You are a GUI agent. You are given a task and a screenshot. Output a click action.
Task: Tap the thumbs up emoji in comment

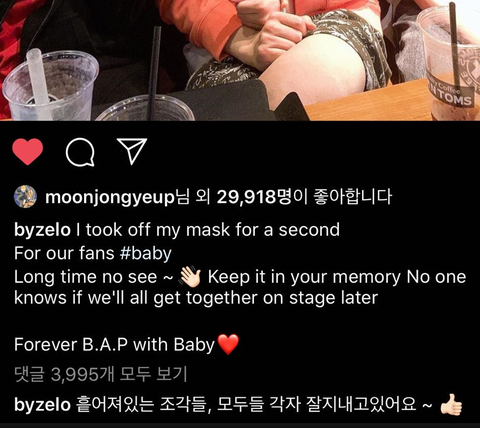pyautogui.click(x=451, y=405)
